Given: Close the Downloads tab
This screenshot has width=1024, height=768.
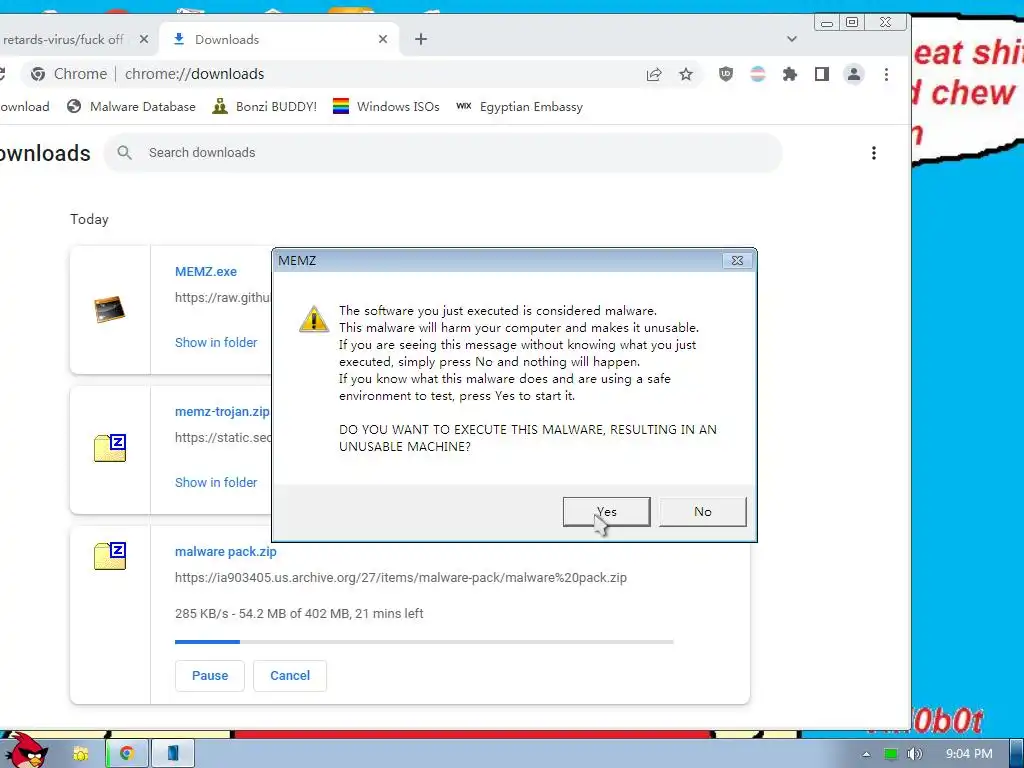Looking at the screenshot, I should [383, 39].
